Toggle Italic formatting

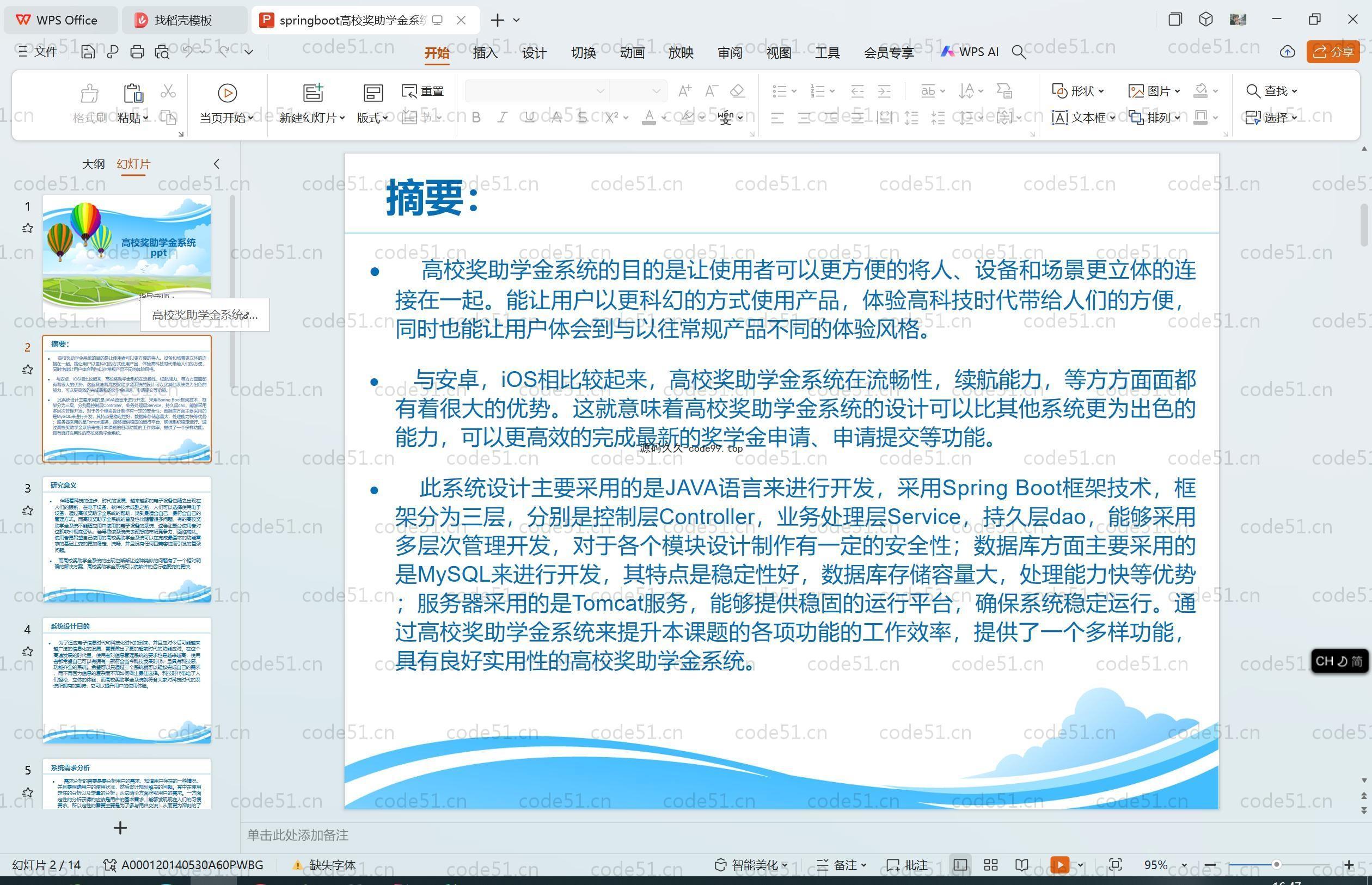click(503, 118)
